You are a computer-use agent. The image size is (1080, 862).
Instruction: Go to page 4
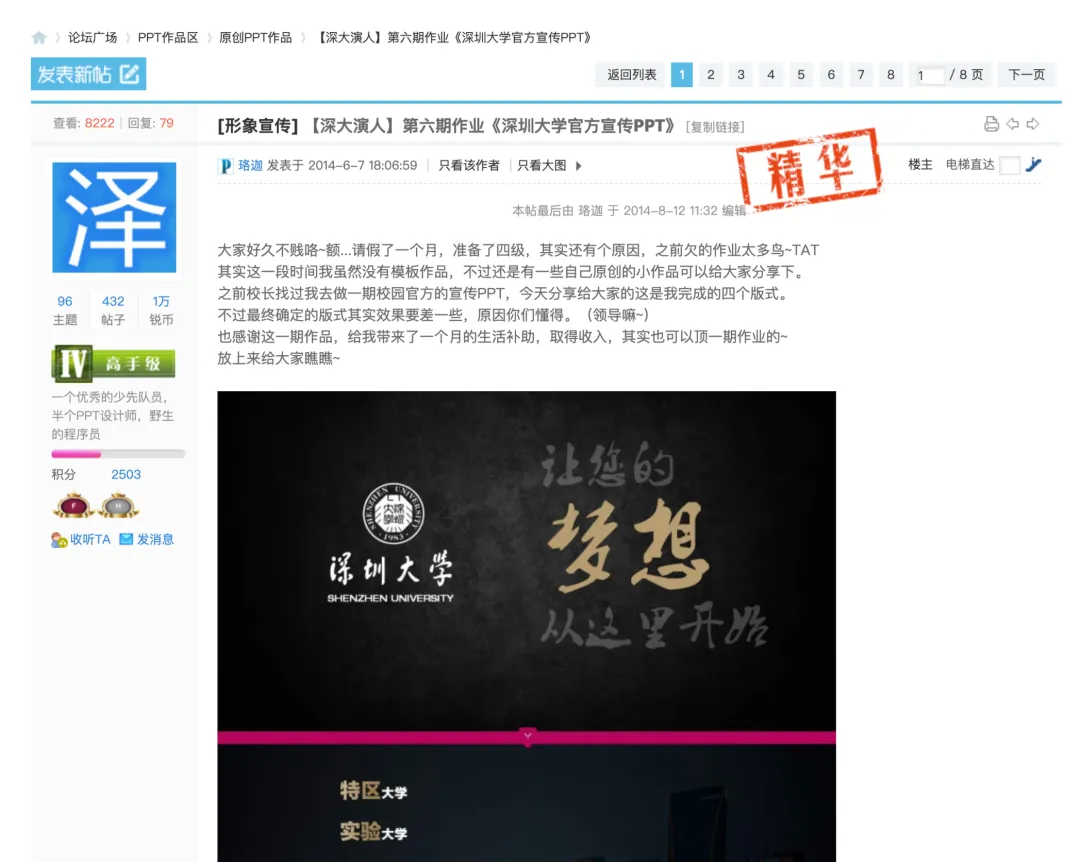point(771,74)
